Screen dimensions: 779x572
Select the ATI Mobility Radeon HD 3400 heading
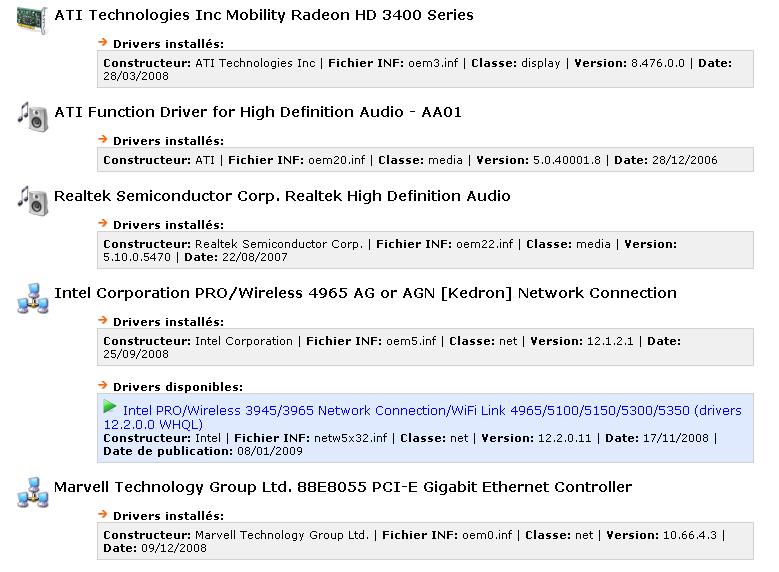[264, 16]
